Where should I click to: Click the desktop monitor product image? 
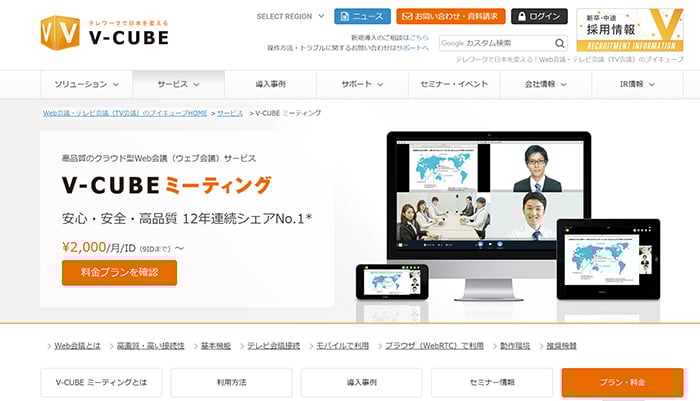coord(489,214)
